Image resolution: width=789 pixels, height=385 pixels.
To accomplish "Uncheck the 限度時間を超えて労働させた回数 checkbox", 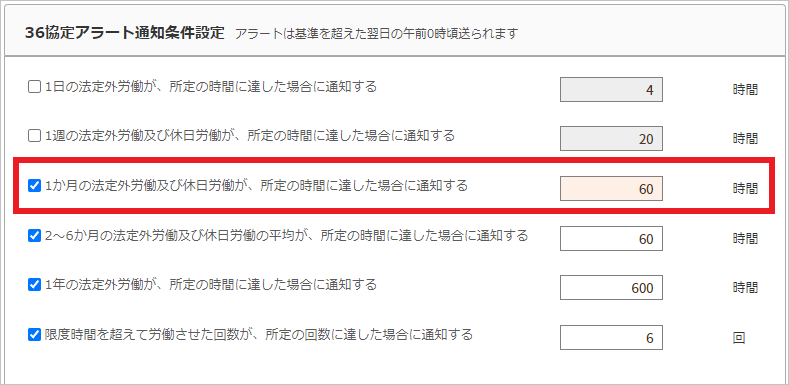I will [x=34, y=335].
